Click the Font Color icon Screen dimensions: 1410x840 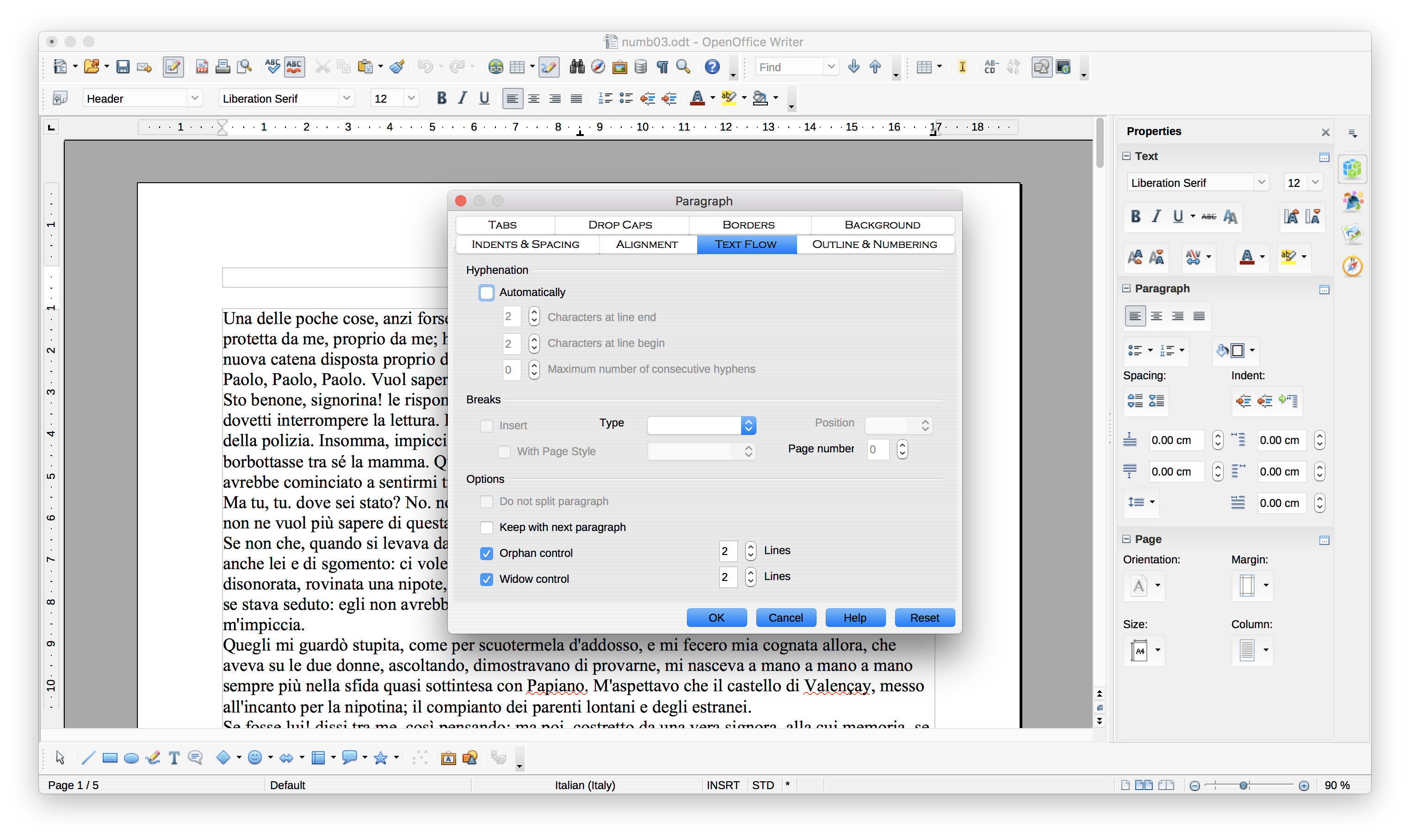click(x=697, y=98)
